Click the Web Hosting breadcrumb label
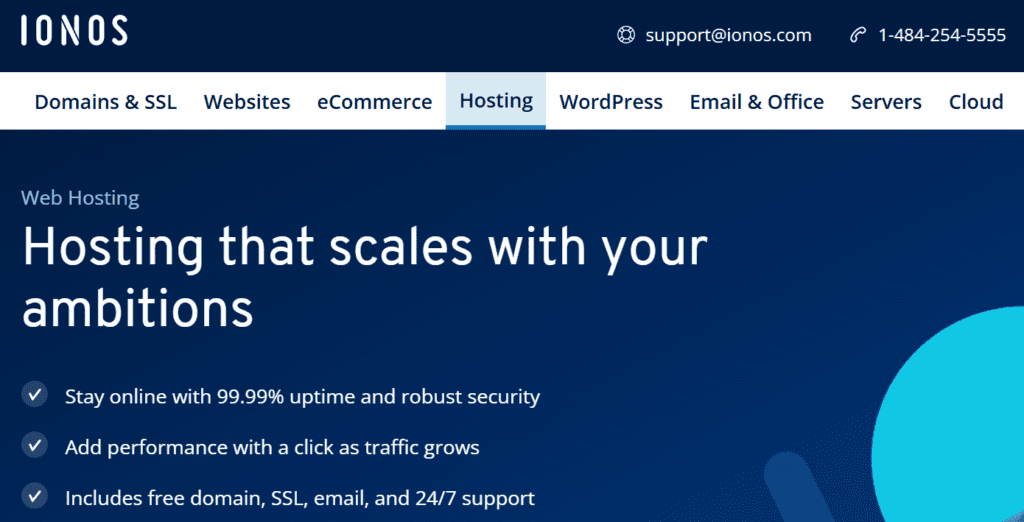This screenshot has width=1024, height=522. pos(80,198)
